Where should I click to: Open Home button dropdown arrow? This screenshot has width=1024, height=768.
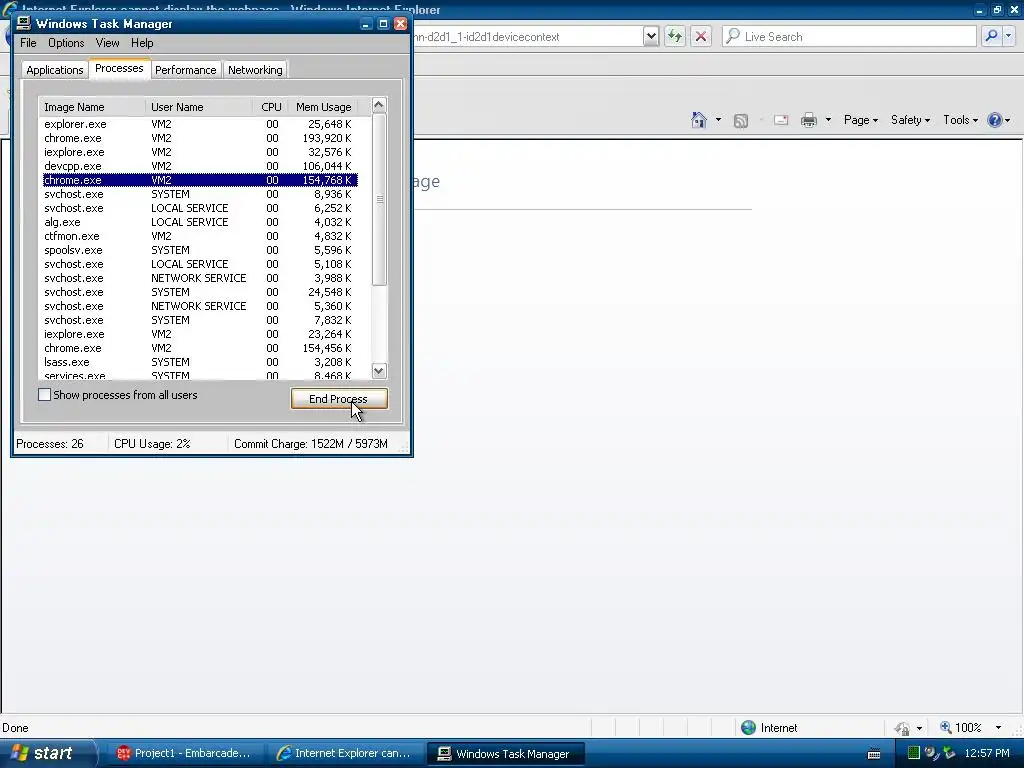(x=718, y=120)
